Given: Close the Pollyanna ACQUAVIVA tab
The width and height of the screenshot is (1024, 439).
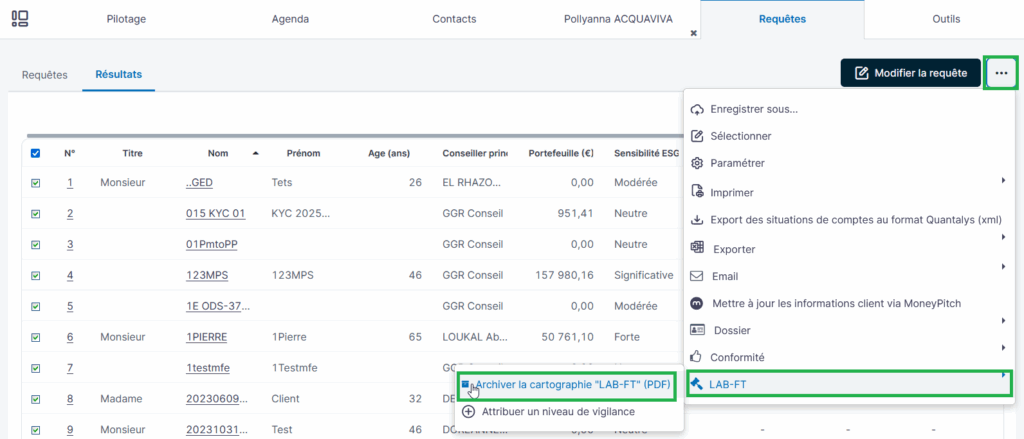Looking at the screenshot, I should click(693, 33).
